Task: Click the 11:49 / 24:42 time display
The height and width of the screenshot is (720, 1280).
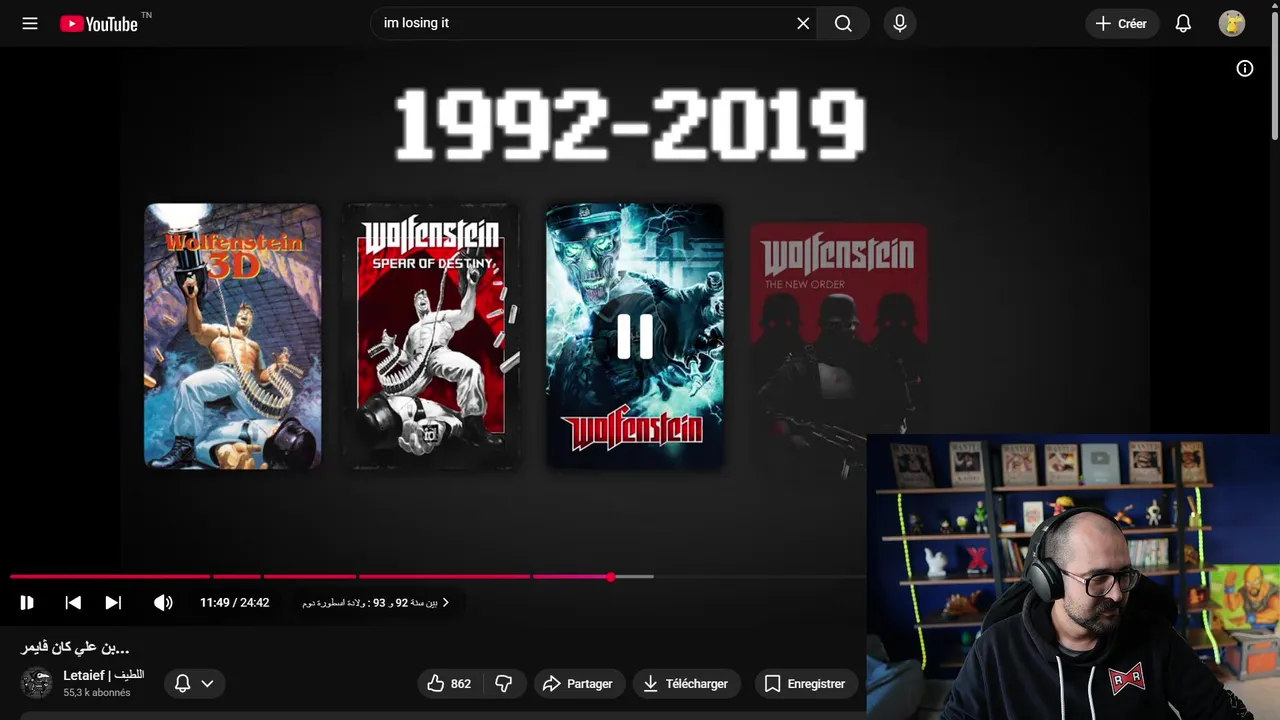Action: click(x=234, y=602)
